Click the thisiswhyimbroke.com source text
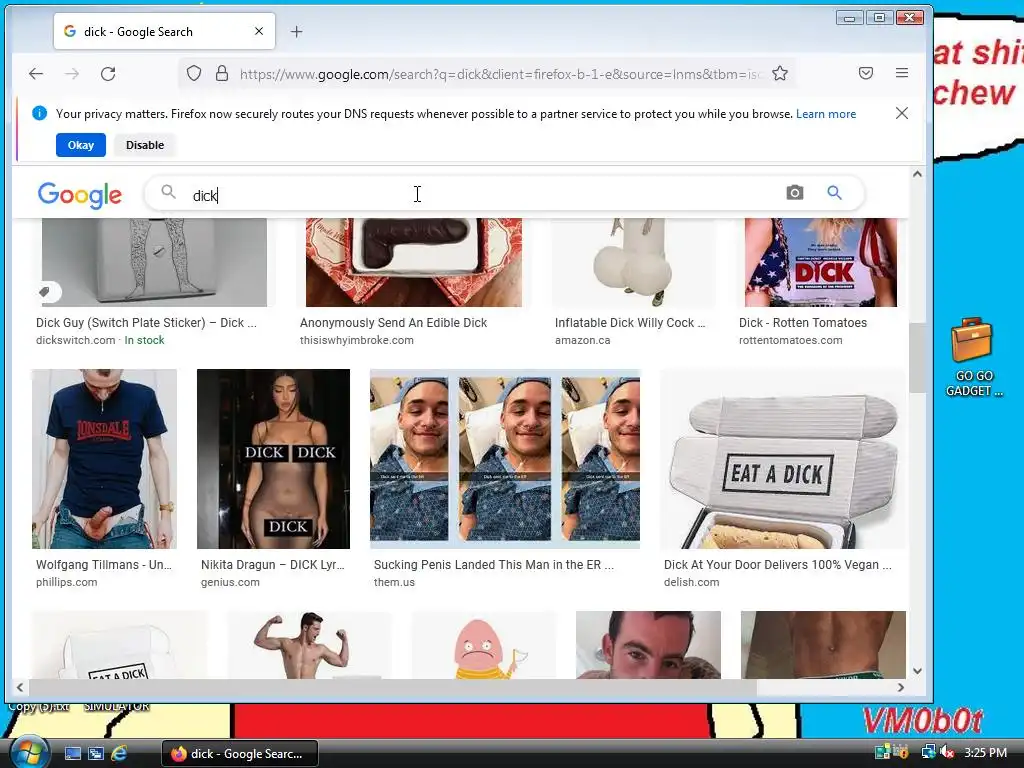Viewport: 1024px width, 768px height. click(357, 340)
